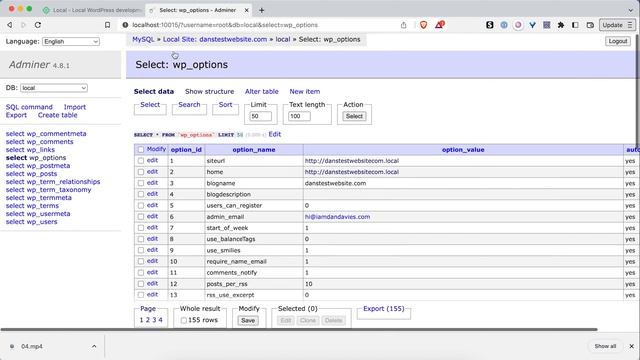Check the row checkbox for users_can_register

pos(141,205)
